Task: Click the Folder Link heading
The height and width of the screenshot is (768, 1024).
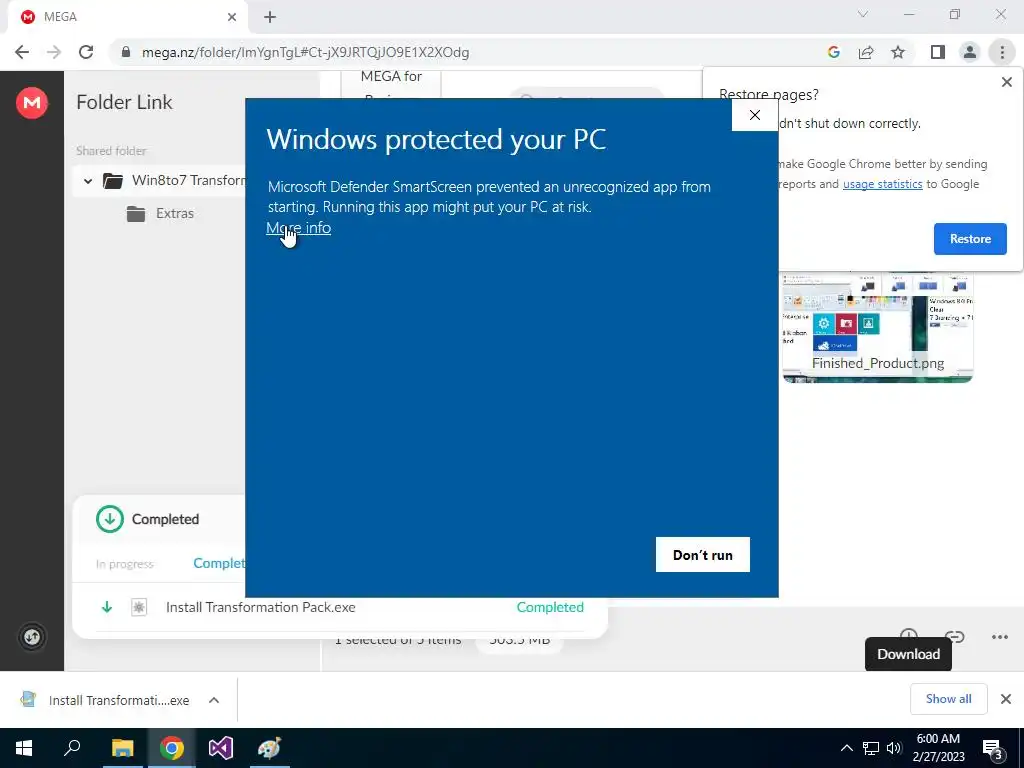Action: 124,103
